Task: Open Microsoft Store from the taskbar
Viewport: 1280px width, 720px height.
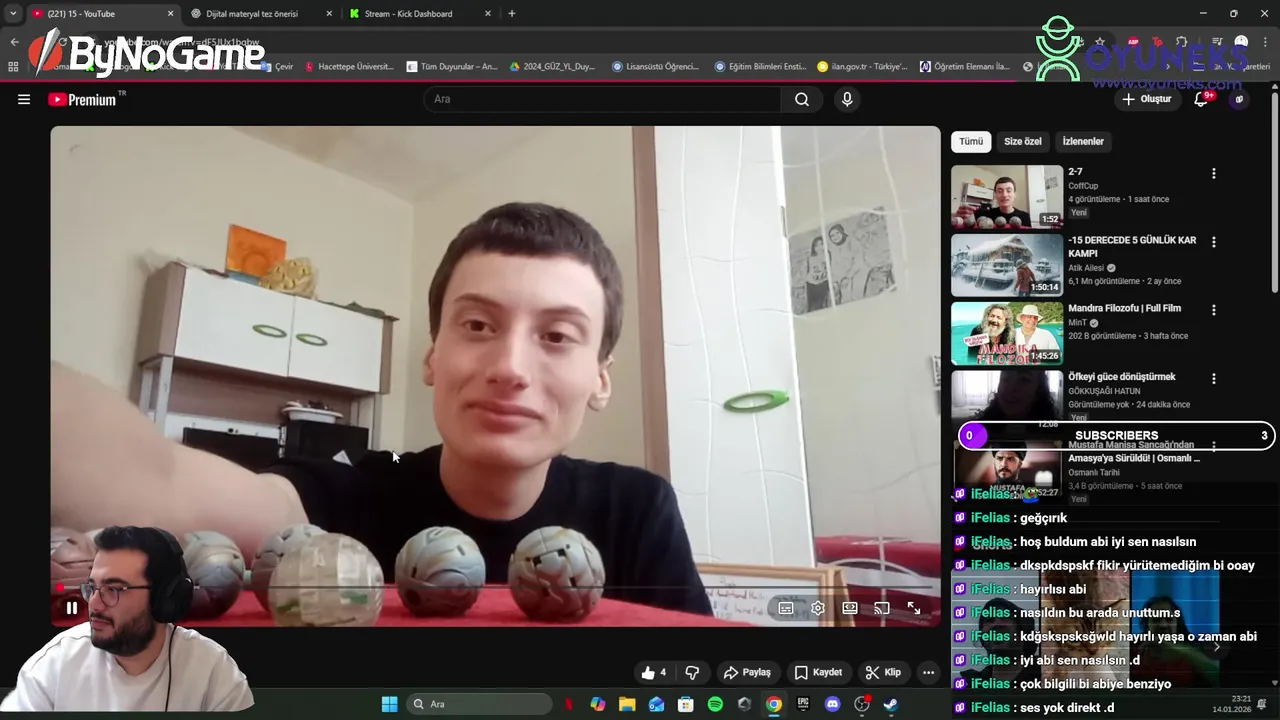Action: 686,704
